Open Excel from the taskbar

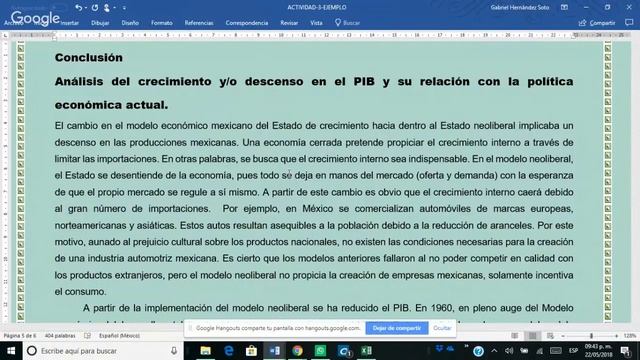366,351
